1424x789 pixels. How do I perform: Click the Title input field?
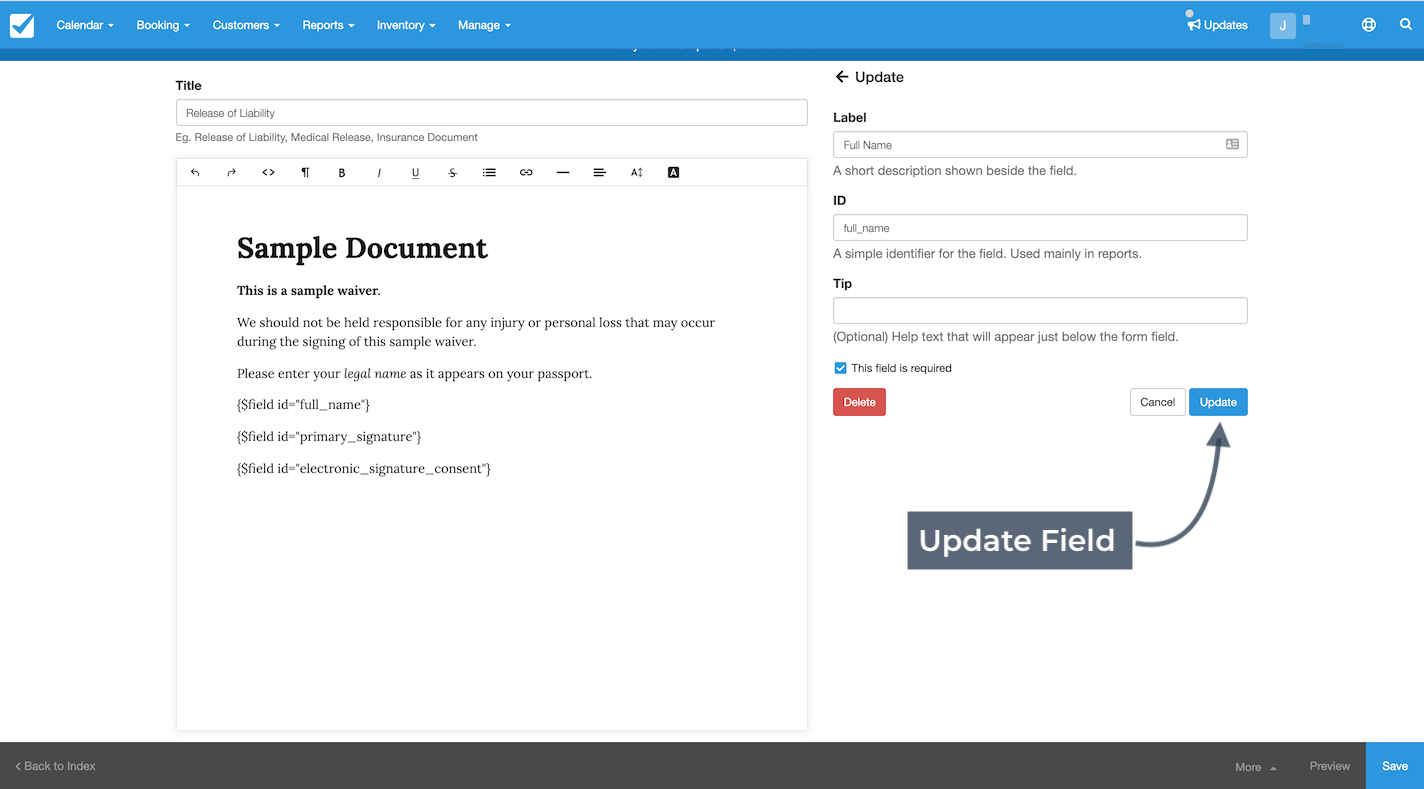point(491,113)
